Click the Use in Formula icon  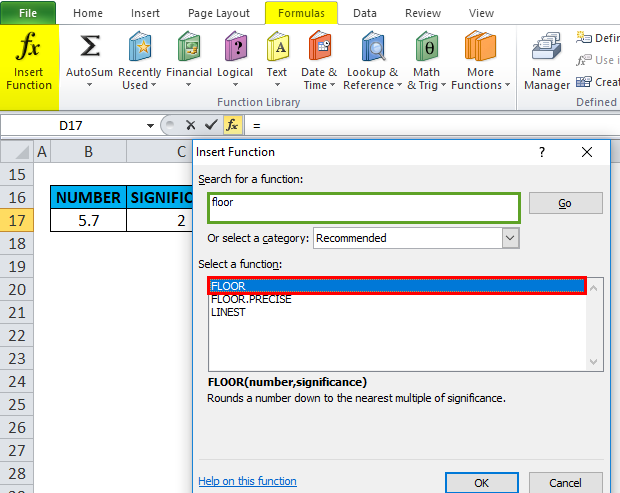(x=583, y=60)
